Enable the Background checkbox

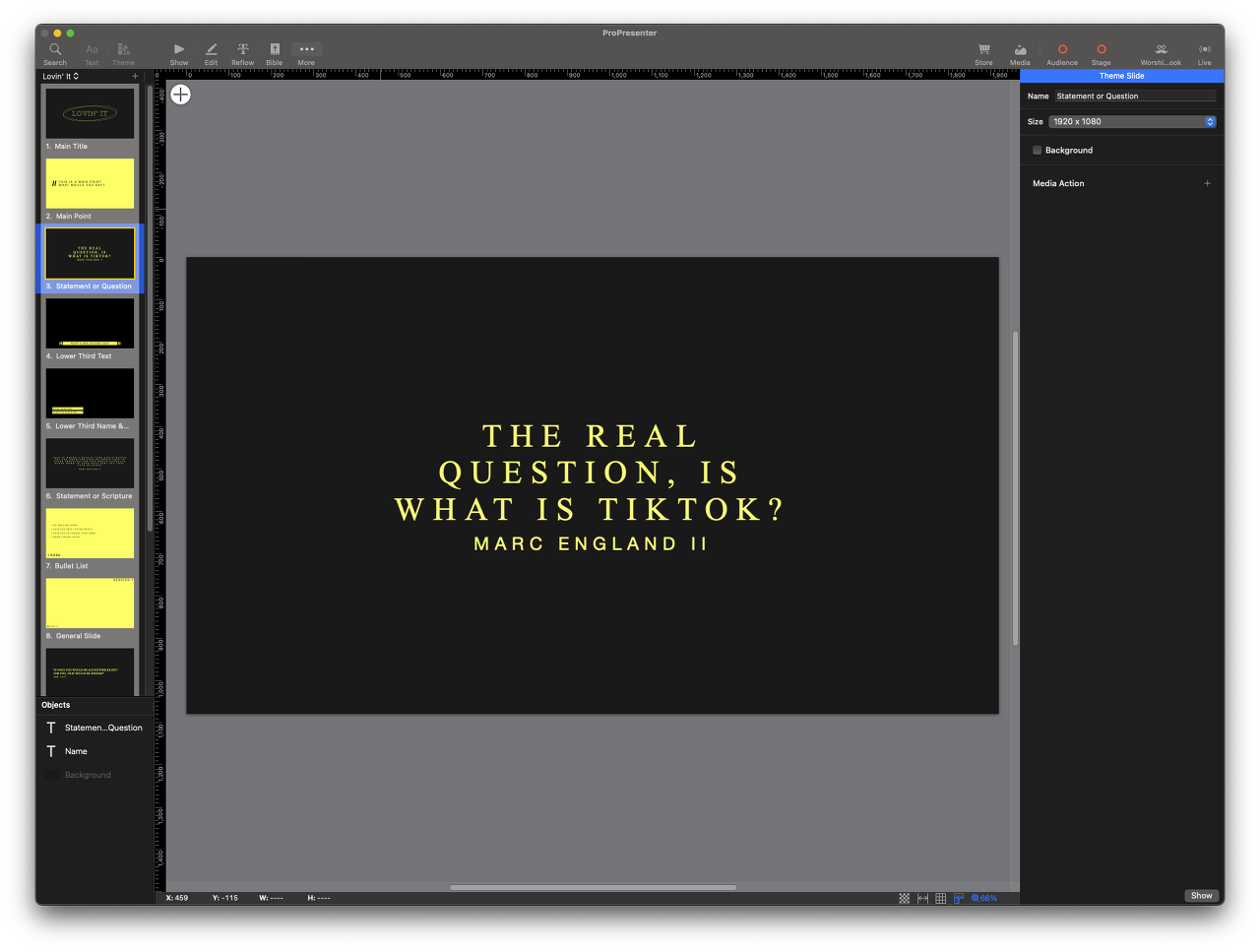coord(1037,151)
